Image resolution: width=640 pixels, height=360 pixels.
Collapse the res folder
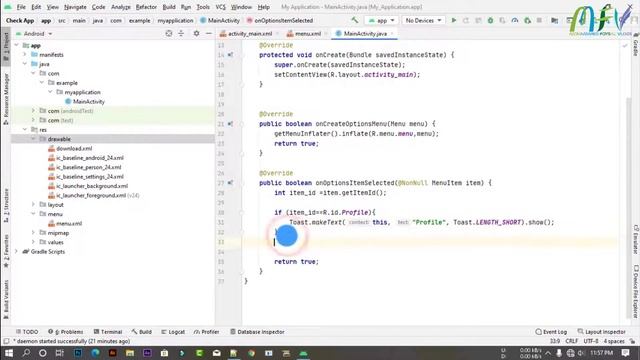[x=24, y=129]
